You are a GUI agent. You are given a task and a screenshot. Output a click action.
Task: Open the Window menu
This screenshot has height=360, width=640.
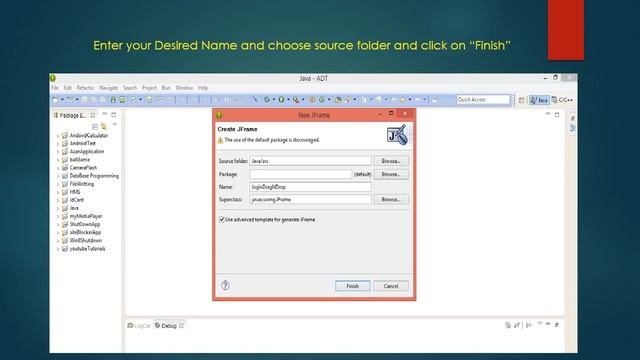pyautogui.click(x=184, y=88)
